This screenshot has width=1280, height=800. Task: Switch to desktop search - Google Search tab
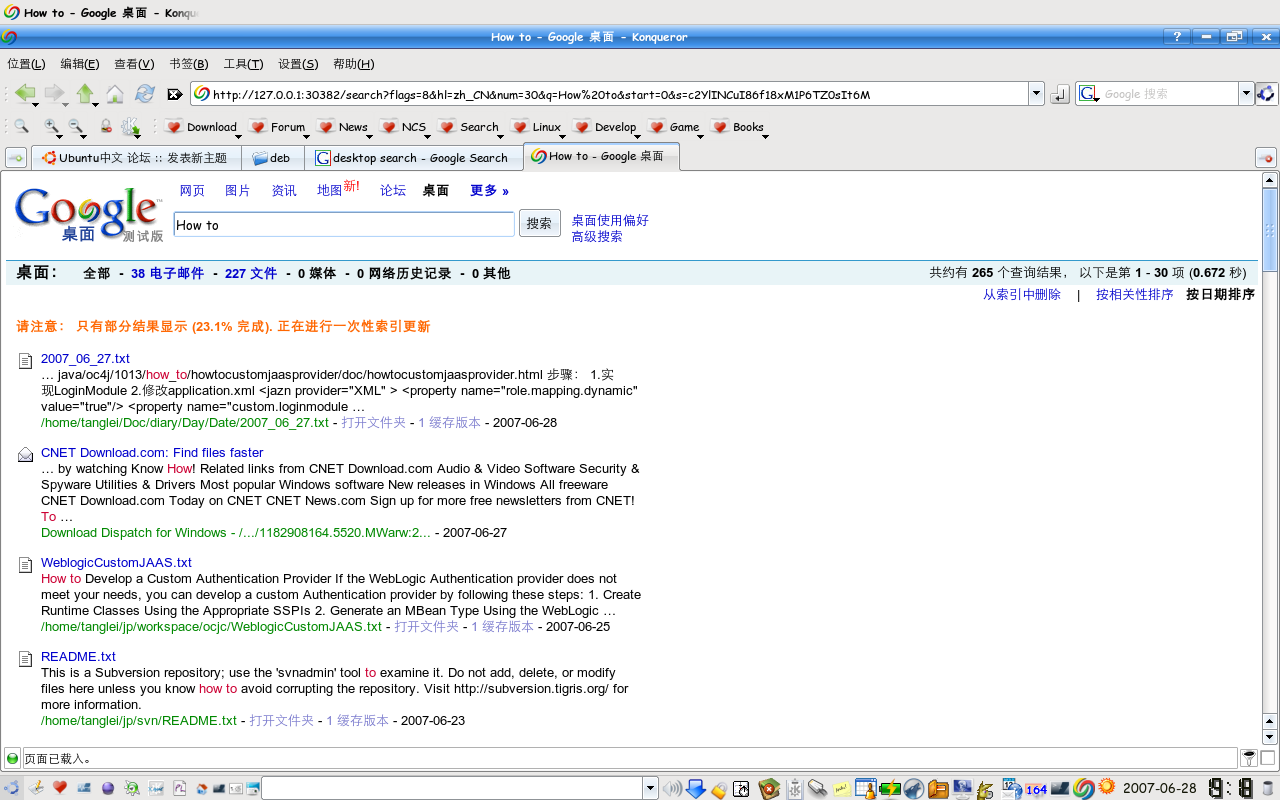coord(414,158)
